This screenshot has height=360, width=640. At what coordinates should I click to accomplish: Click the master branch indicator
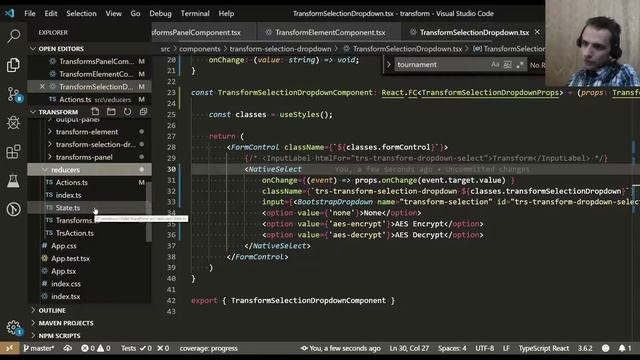39,348
